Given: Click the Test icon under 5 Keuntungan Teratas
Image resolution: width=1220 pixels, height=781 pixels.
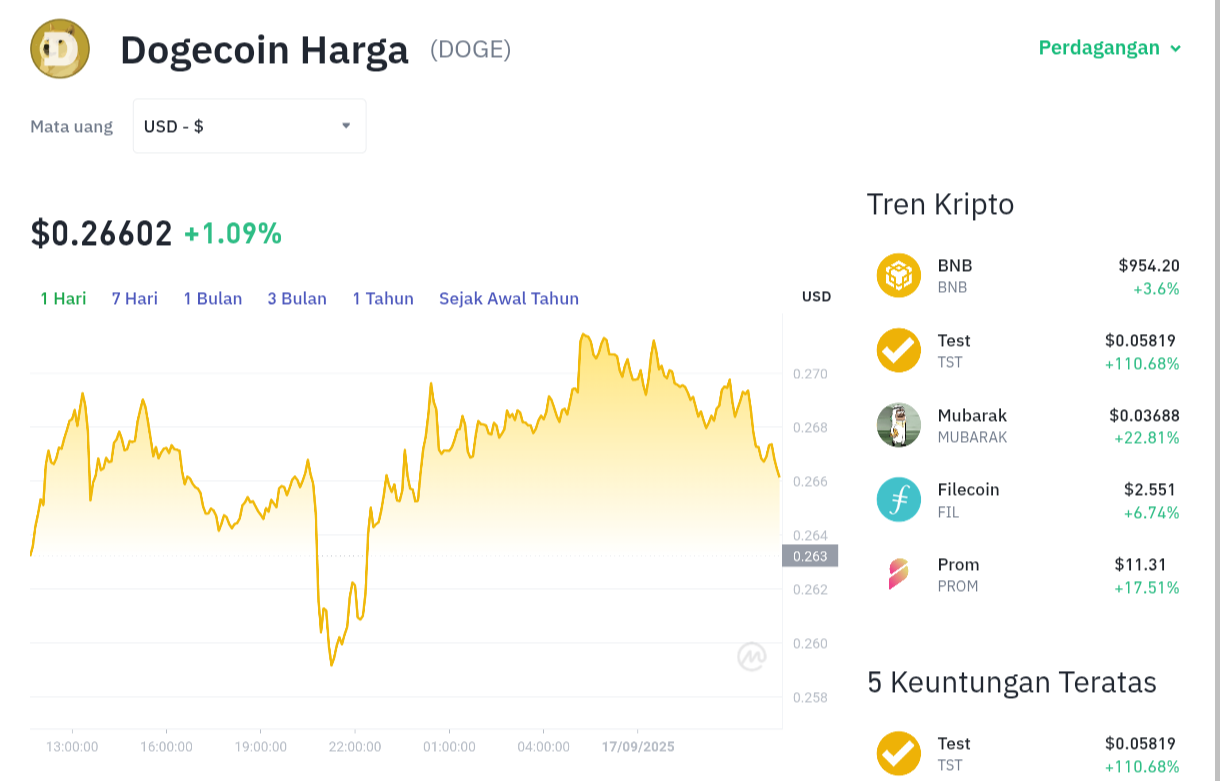Looking at the screenshot, I should (x=897, y=752).
